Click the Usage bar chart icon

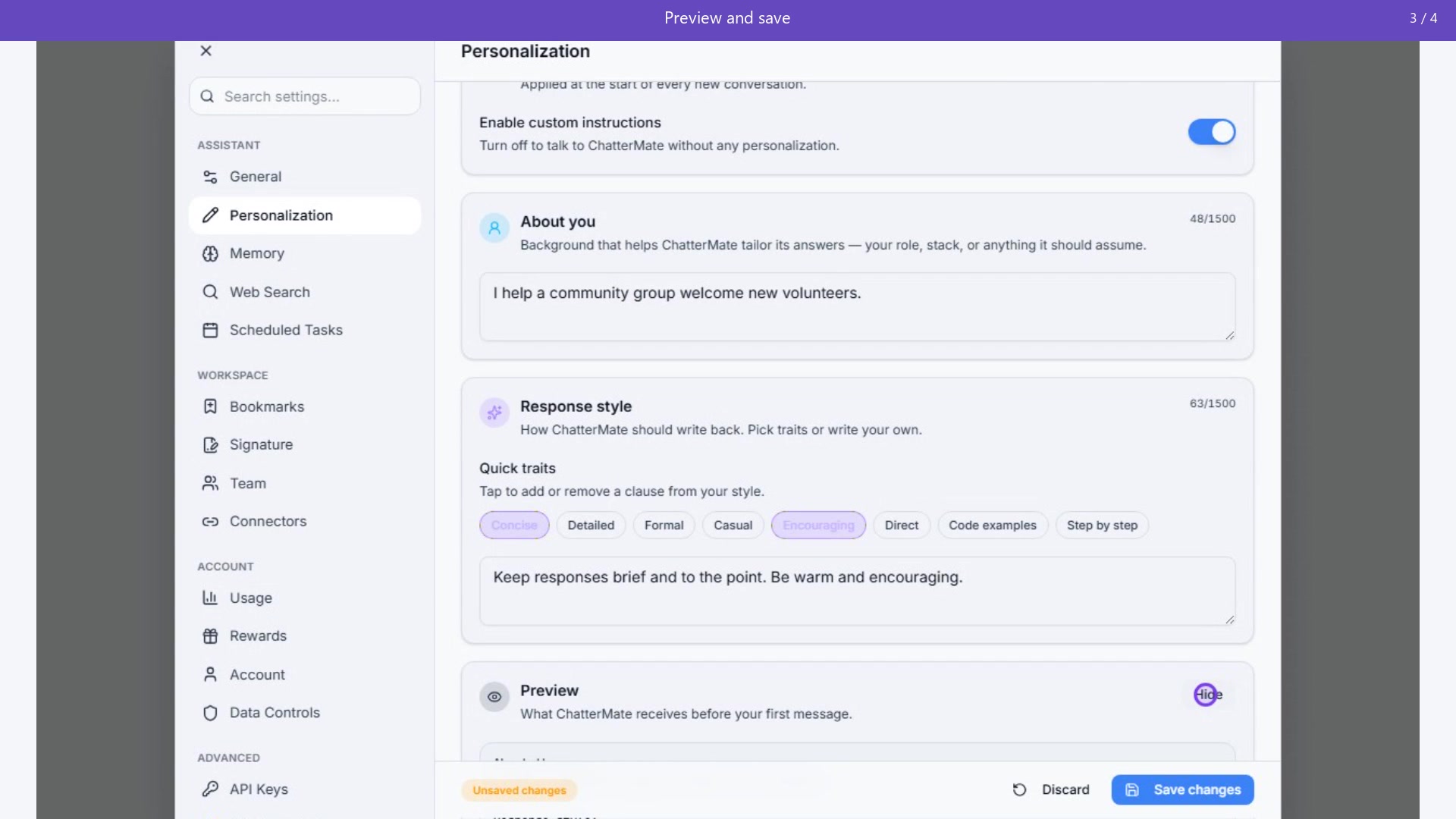[210, 598]
